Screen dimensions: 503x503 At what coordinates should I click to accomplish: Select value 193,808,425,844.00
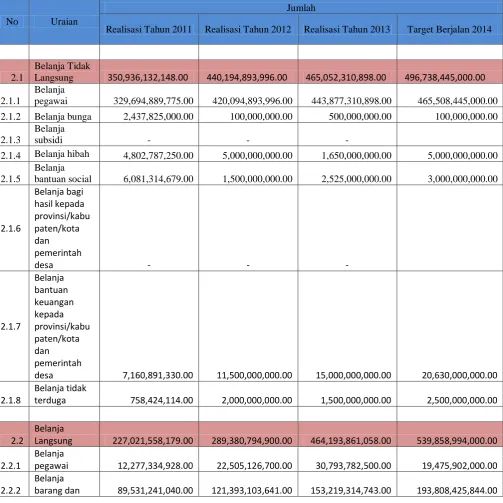click(457, 491)
